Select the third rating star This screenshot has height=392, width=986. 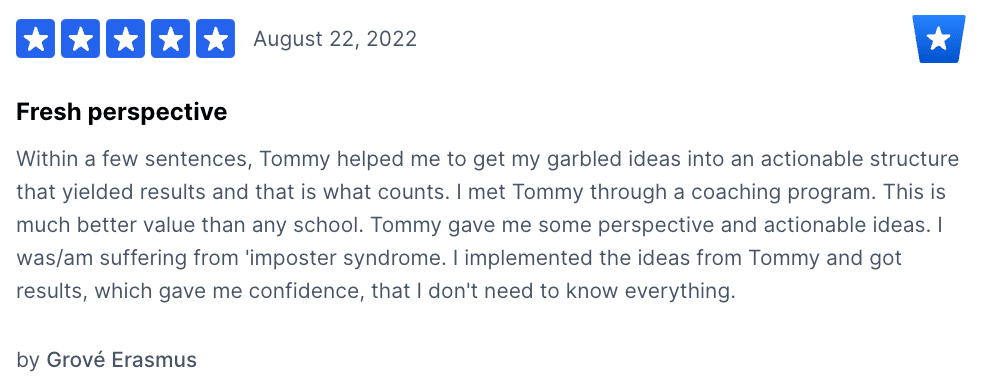point(126,38)
